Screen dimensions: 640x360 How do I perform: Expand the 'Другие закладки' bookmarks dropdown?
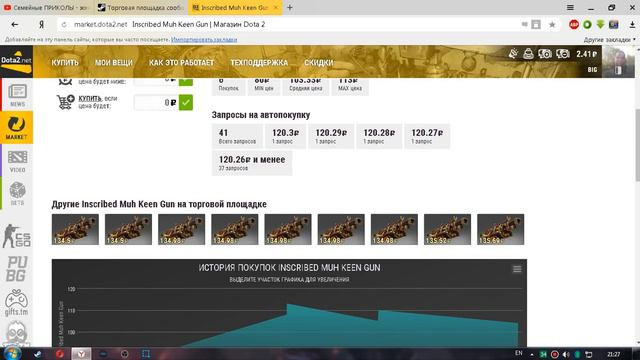(609, 40)
